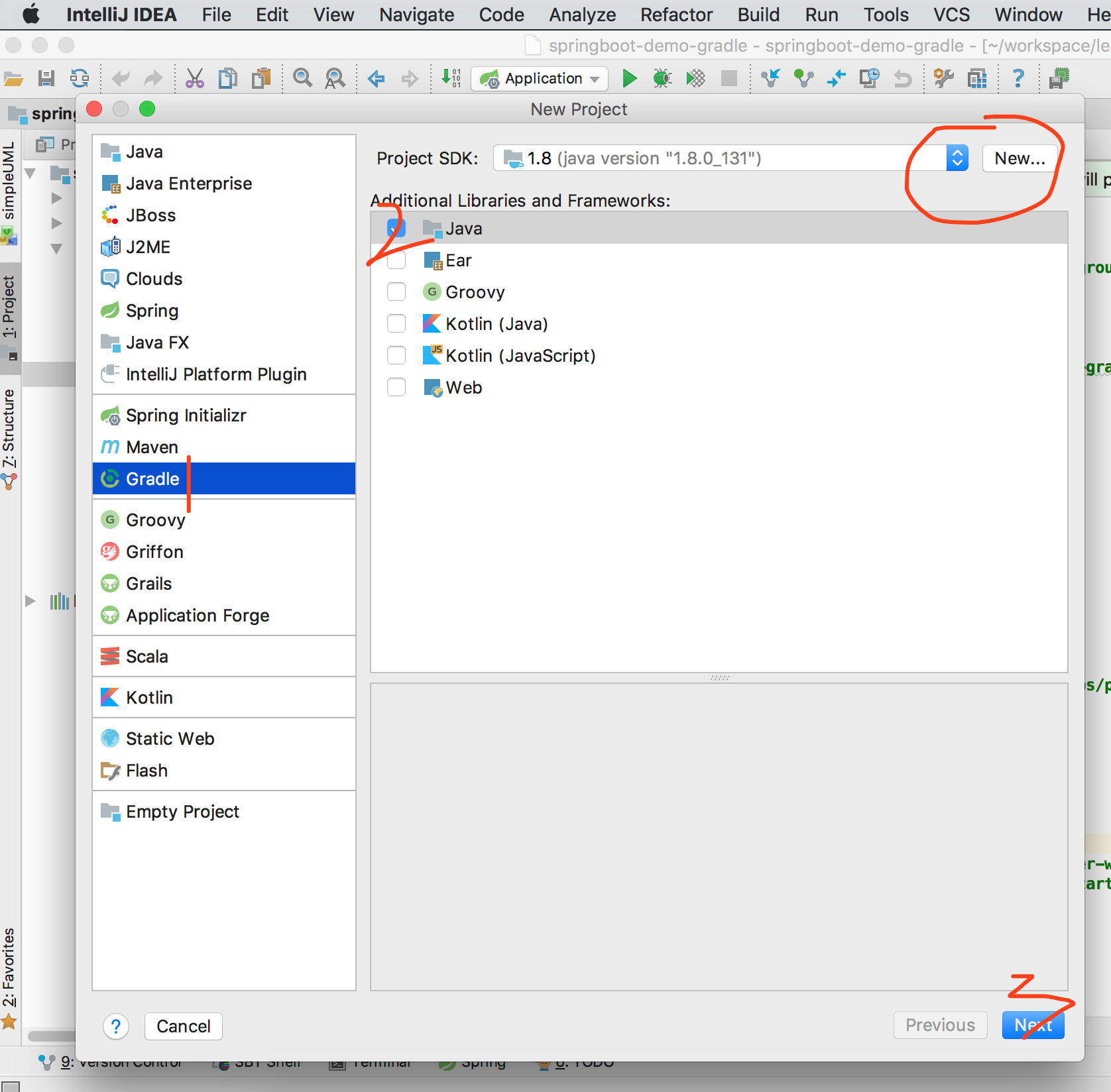Screen dimensions: 1111x1092
Task: Click the Previous button
Action: tap(940, 1025)
